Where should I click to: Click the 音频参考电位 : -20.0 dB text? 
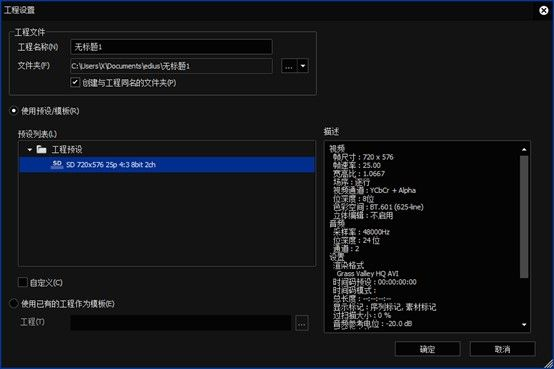(372, 324)
